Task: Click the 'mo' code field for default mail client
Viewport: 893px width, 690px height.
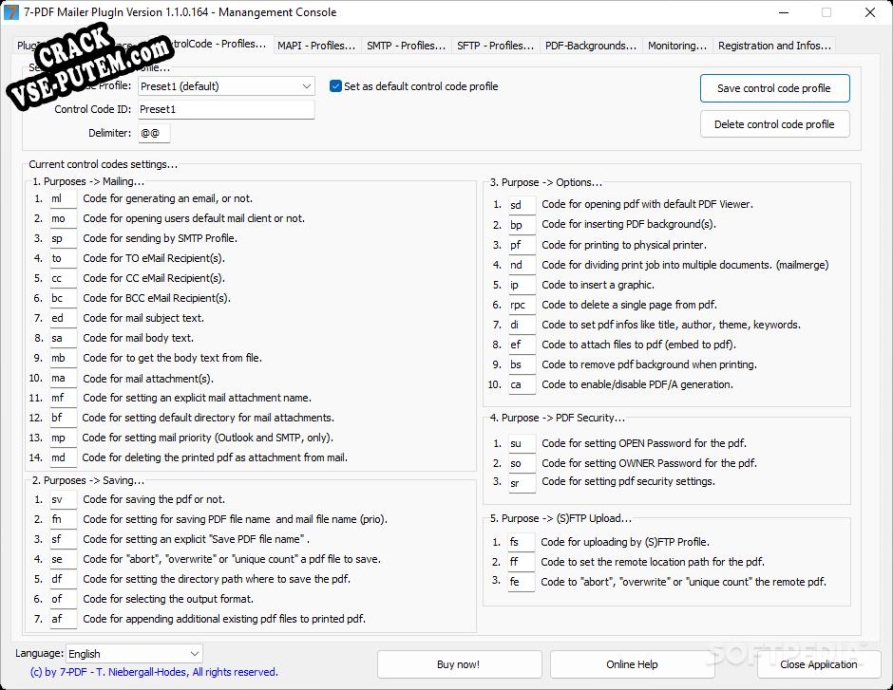Action: 63,219
